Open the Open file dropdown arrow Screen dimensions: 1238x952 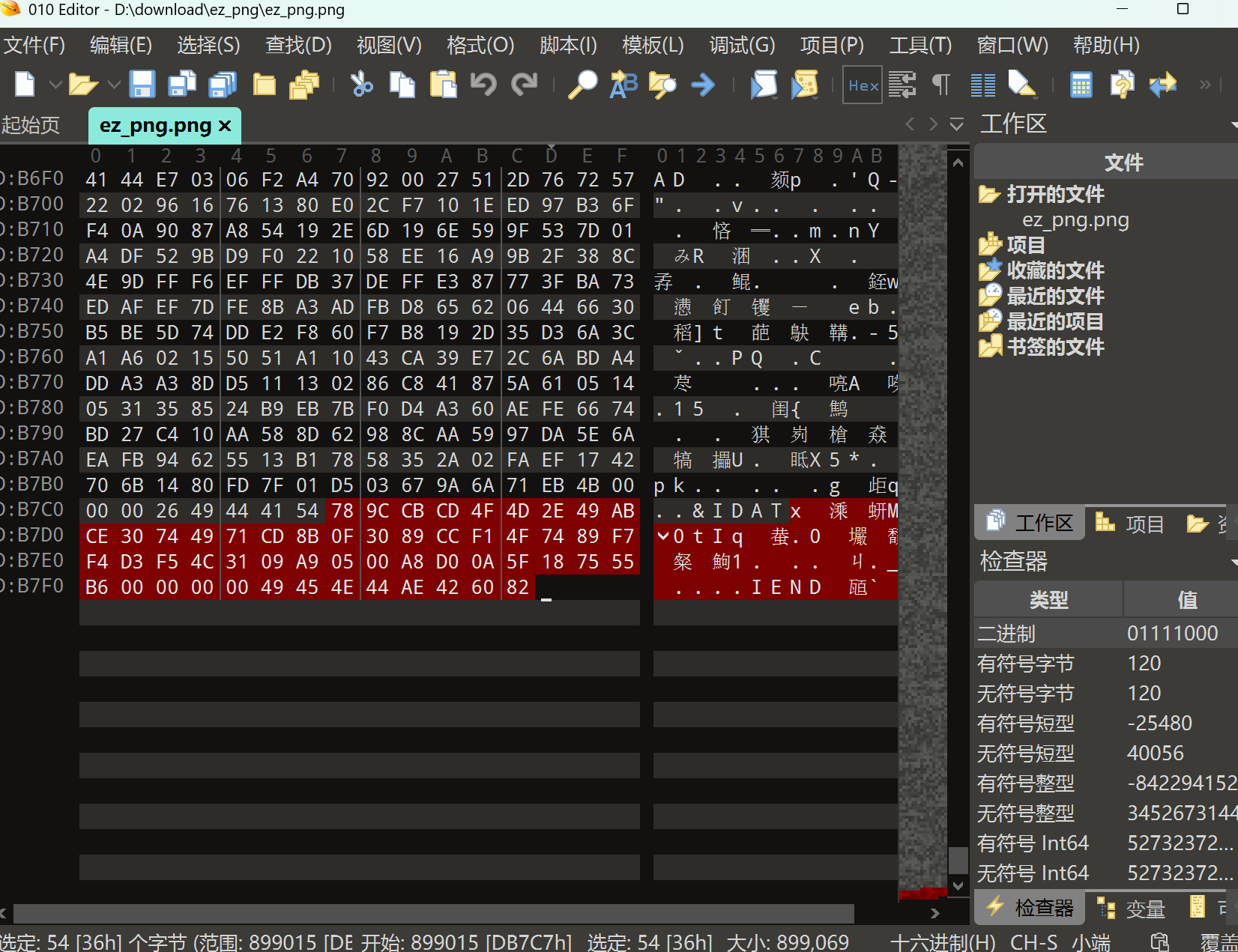pyautogui.click(x=114, y=84)
